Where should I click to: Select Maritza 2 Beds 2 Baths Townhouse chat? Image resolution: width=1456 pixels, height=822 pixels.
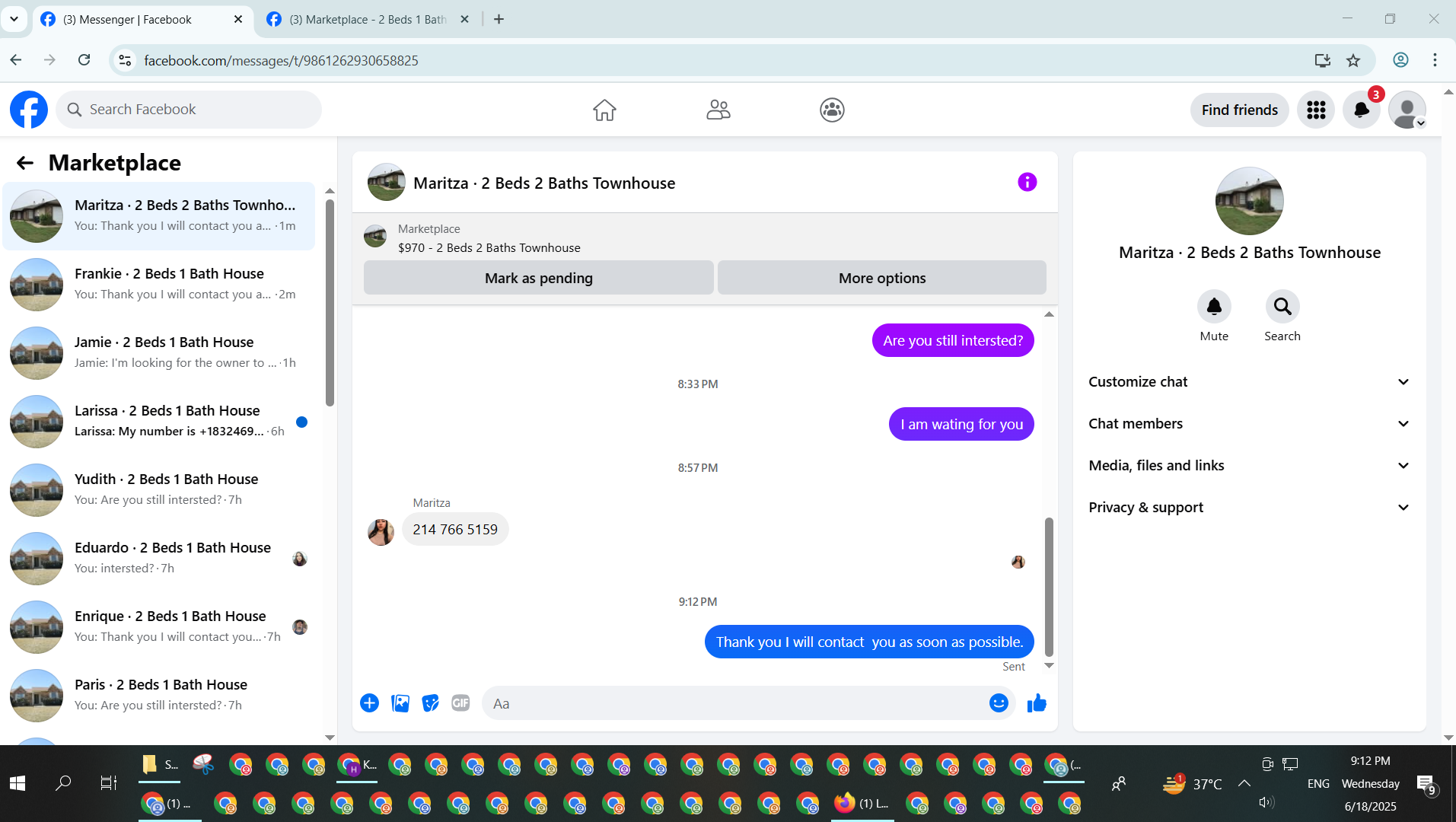[158, 216]
